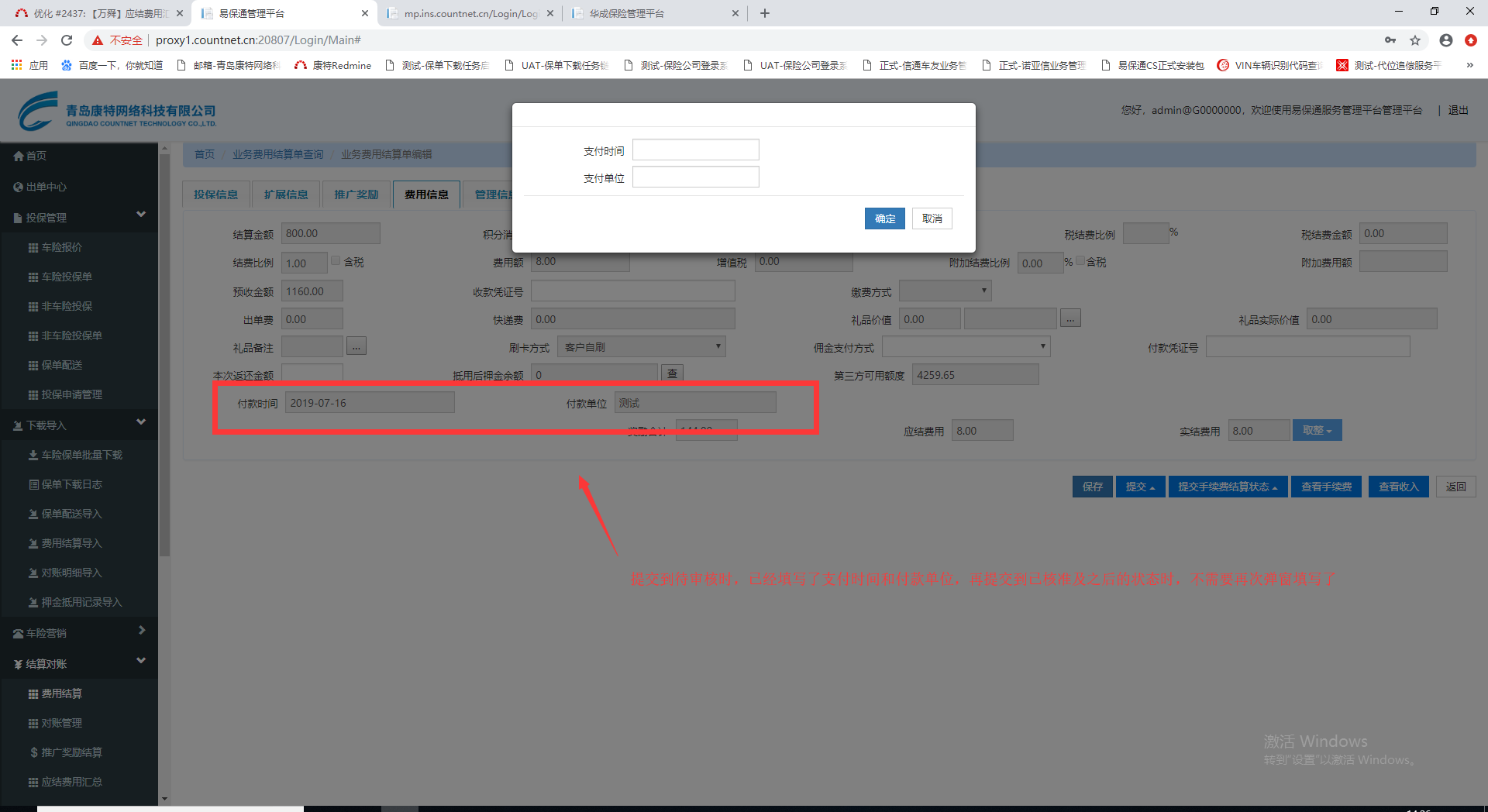Image resolution: width=1488 pixels, height=812 pixels.
Task: Open 推广奖励结算 in the sidebar
Action: [65, 752]
